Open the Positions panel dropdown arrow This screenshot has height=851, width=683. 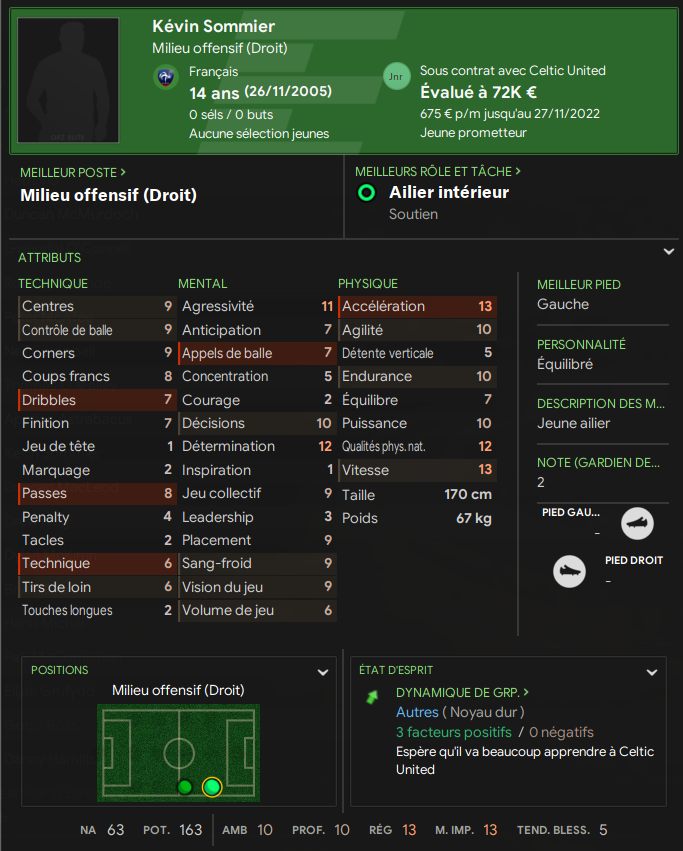click(x=322, y=672)
